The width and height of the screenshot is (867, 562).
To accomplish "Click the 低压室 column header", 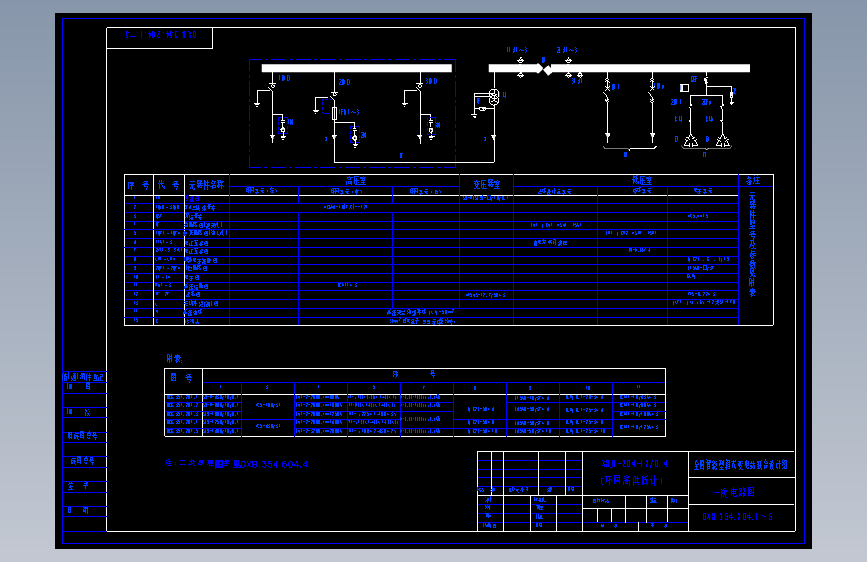I will coord(642,180).
